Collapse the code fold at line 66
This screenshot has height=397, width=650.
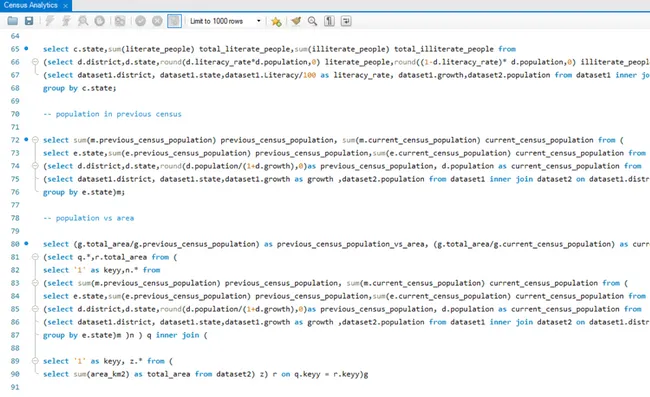click(35, 62)
